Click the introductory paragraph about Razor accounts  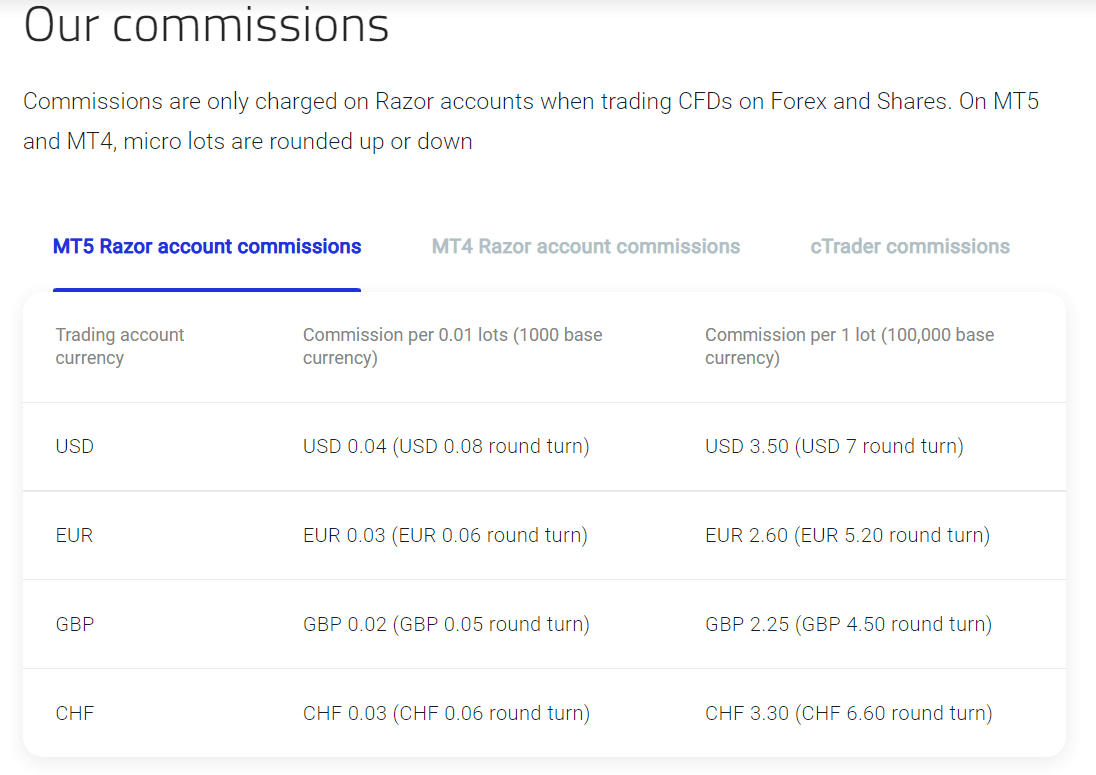point(530,120)
